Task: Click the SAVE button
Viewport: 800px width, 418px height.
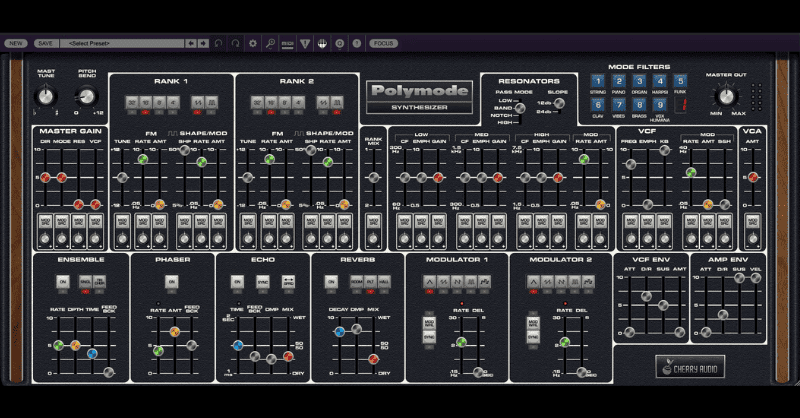Action: [x=45, y=43]
